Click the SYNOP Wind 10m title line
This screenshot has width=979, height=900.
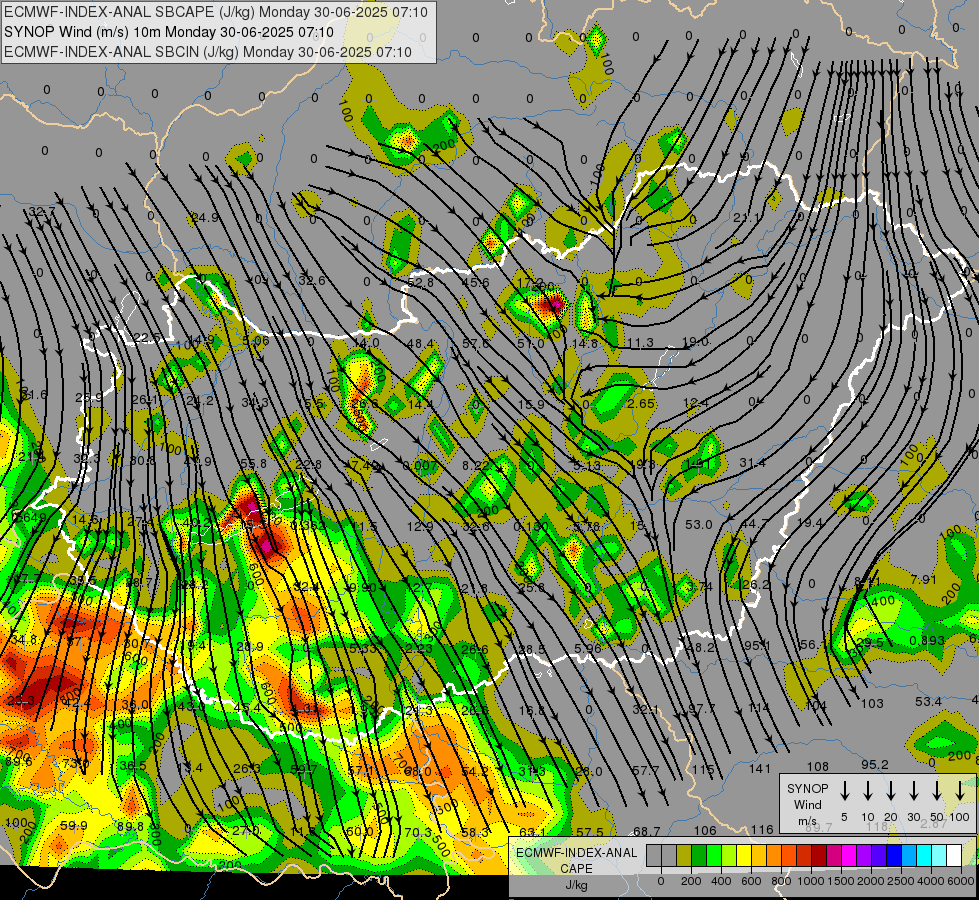pyautogui.click(x=169, y=32)
